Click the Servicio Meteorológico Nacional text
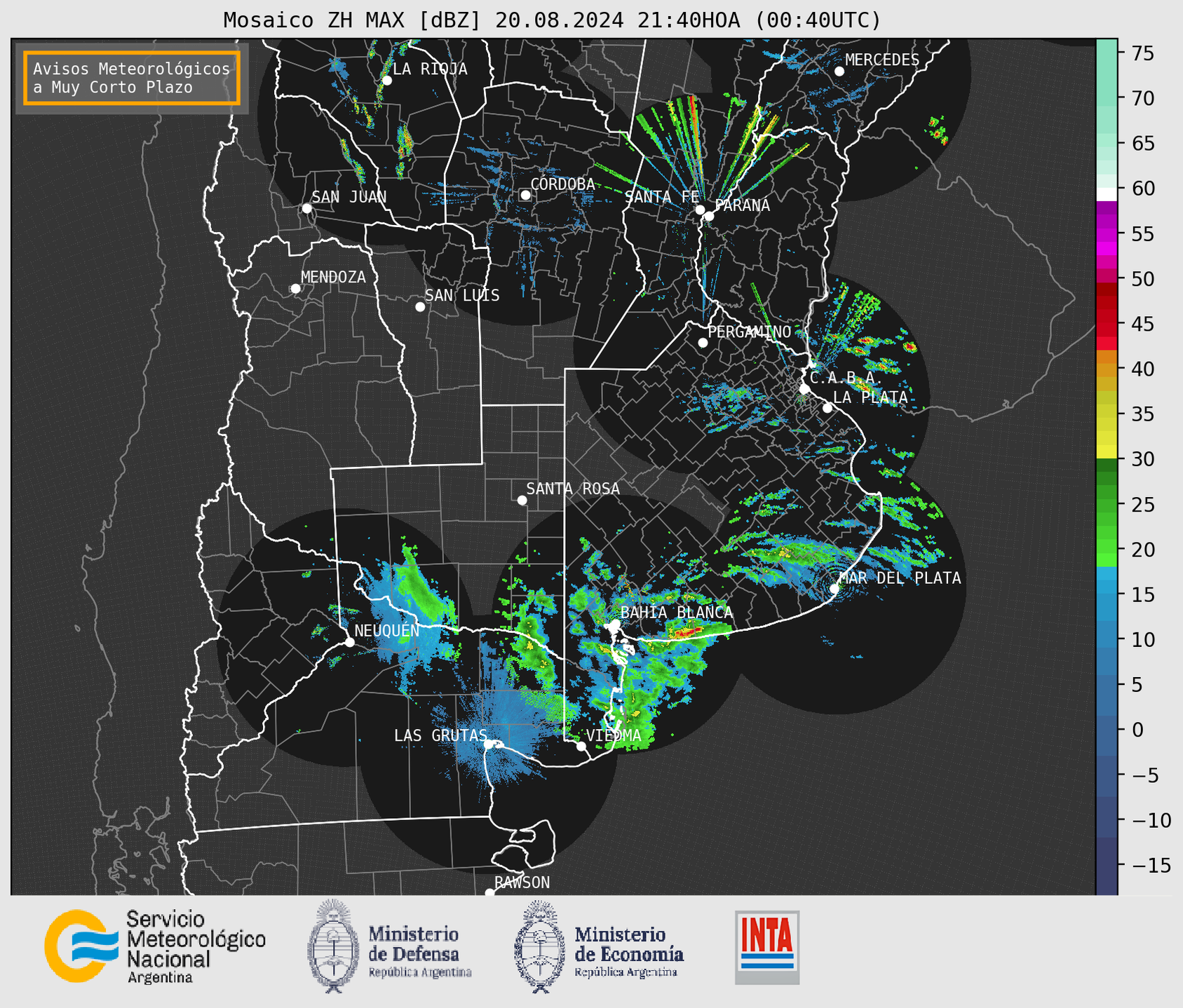Screen dimensions: 1183x1008 (196, 939)
